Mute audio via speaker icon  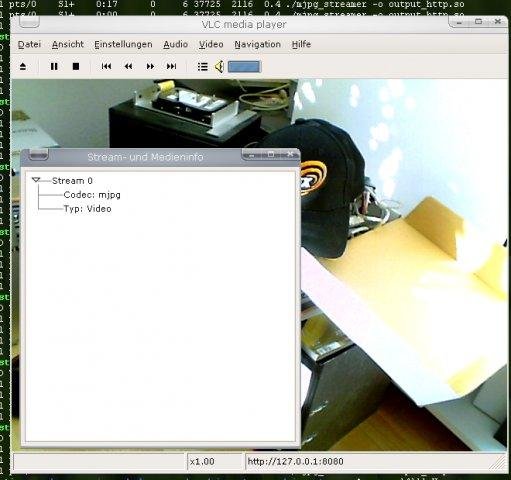click(219, 67)
